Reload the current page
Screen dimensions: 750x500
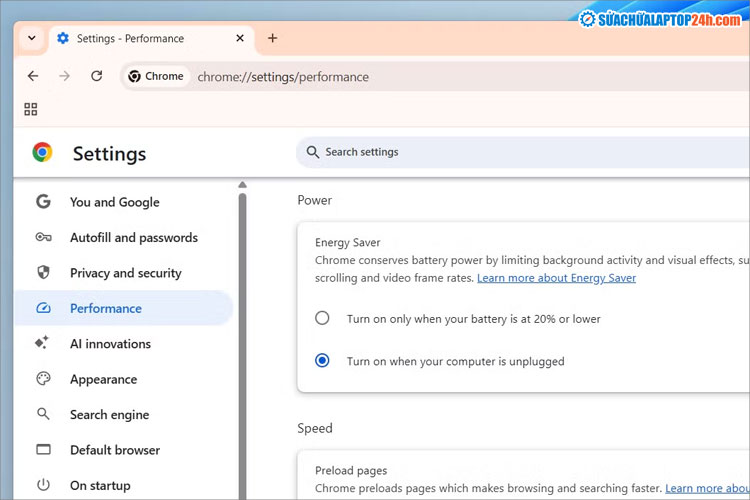(x=97, y=76)
